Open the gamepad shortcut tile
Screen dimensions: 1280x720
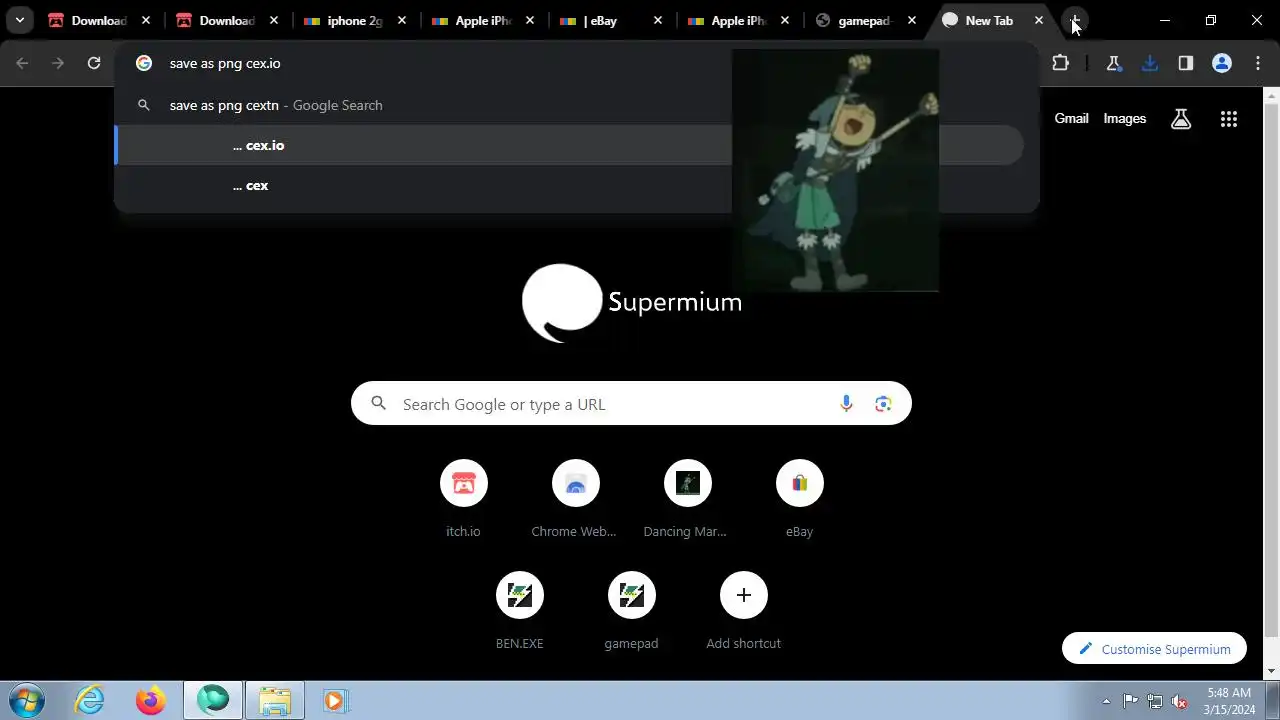tap(631, 610)
